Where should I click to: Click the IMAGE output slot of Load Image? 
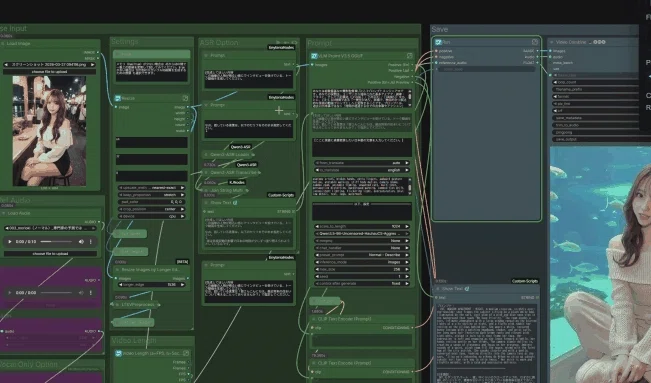click(x=98, y=52)
